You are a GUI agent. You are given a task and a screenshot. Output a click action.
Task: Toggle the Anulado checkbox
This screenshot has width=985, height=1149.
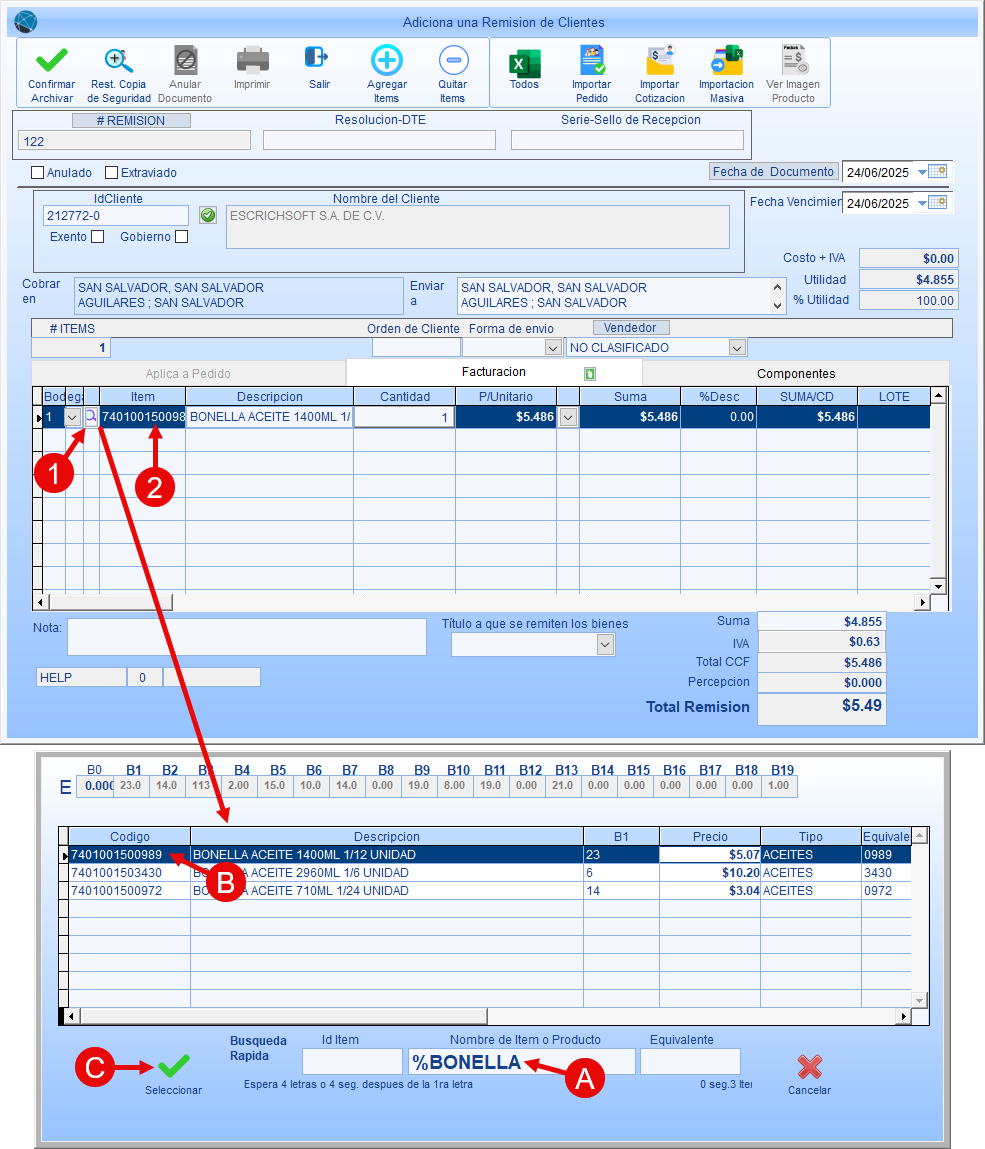(x=37, y=173)
